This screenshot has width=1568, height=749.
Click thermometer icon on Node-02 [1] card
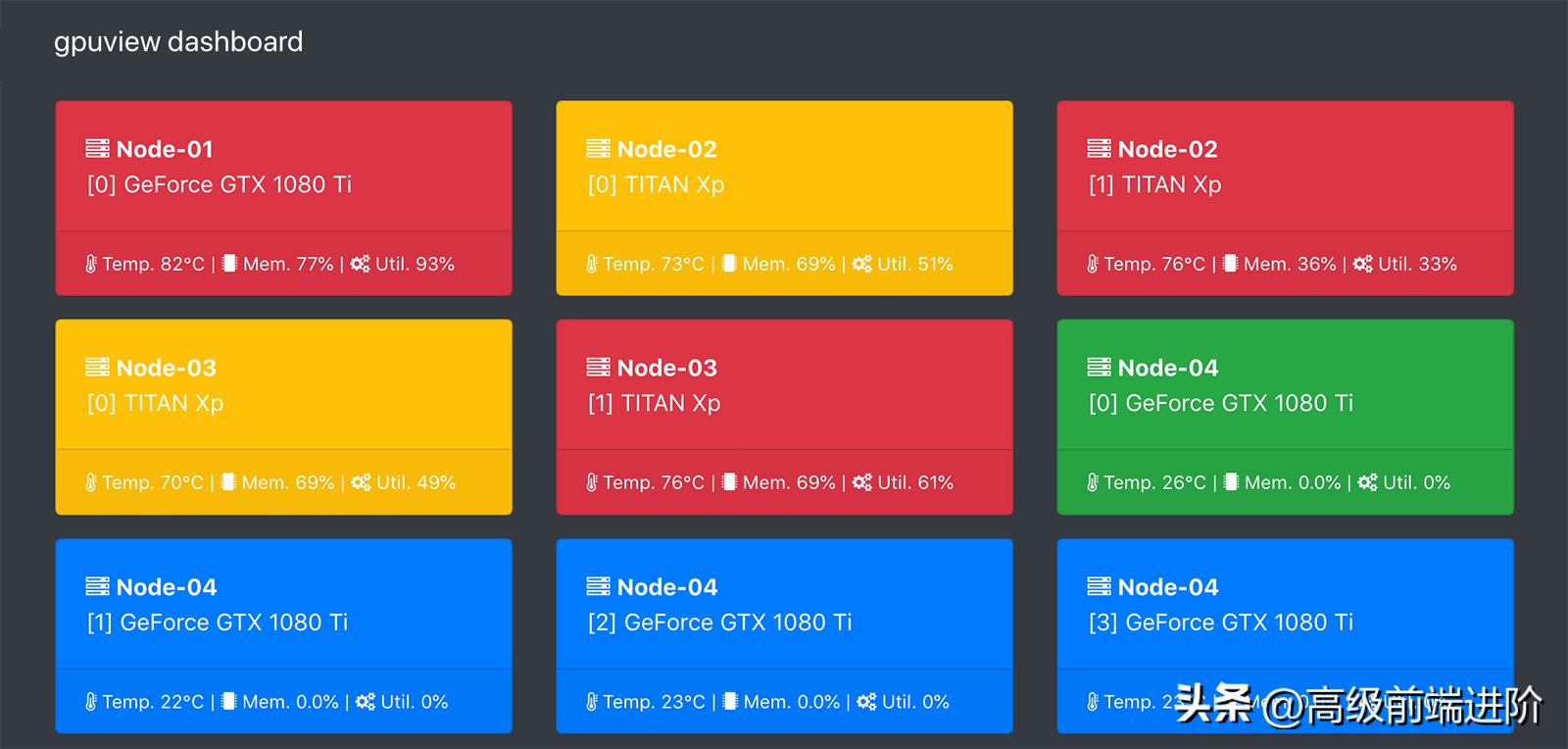[1093, 264]
